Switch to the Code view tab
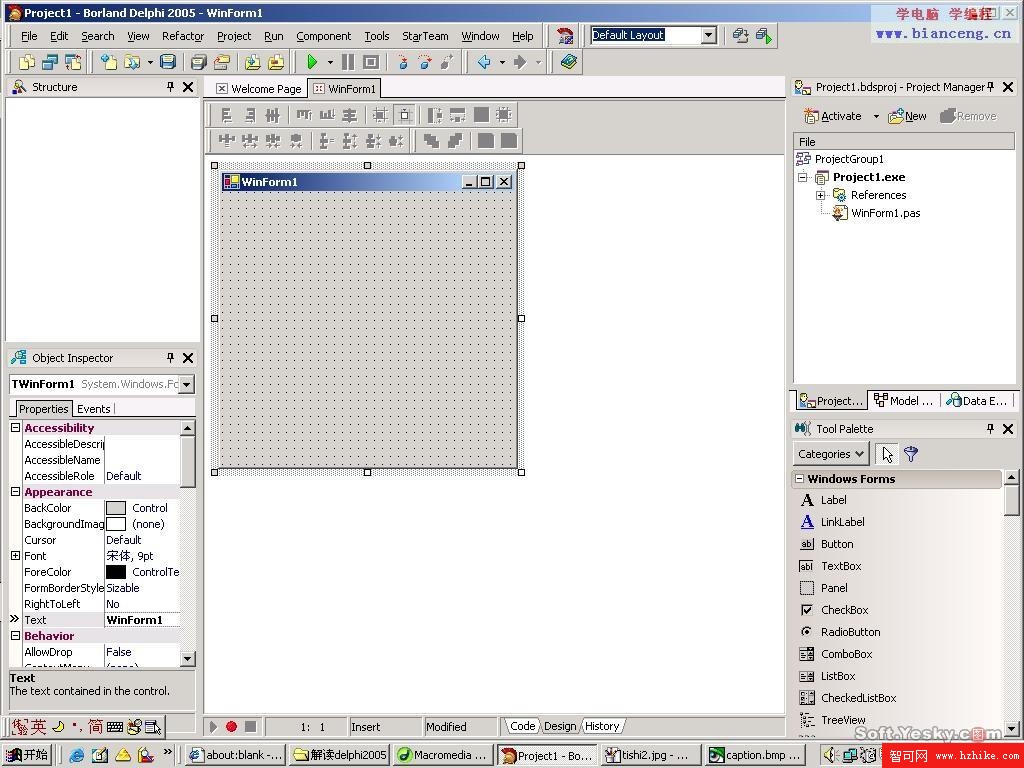The width and height of the screenshot is (1024, 768). [522, 726]
